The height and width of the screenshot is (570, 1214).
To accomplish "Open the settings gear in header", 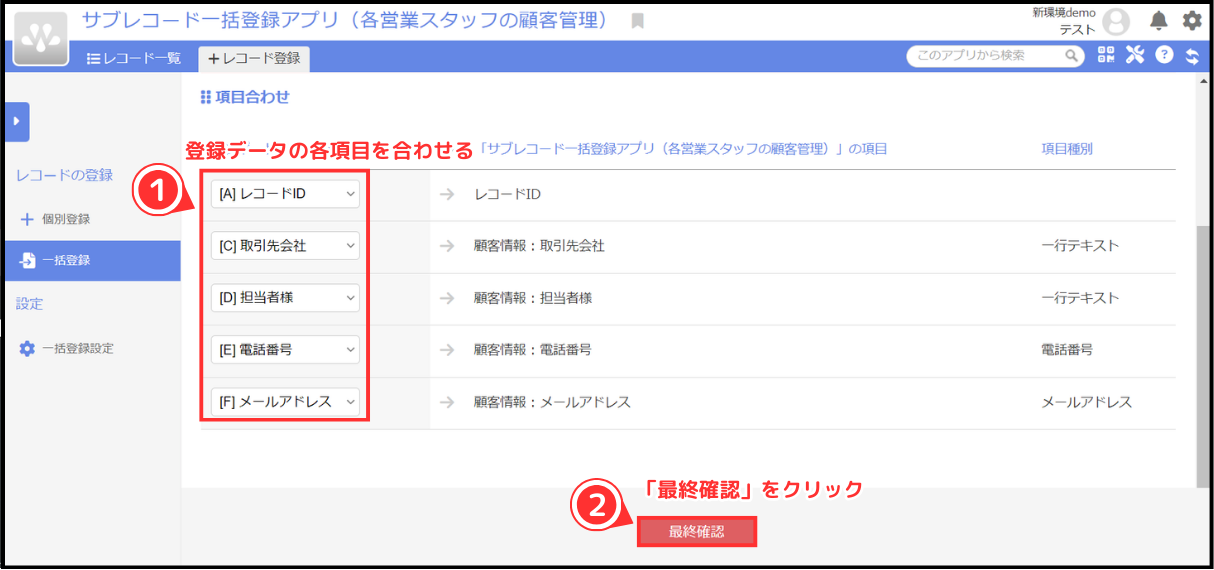I will (x=1192, y=21).
